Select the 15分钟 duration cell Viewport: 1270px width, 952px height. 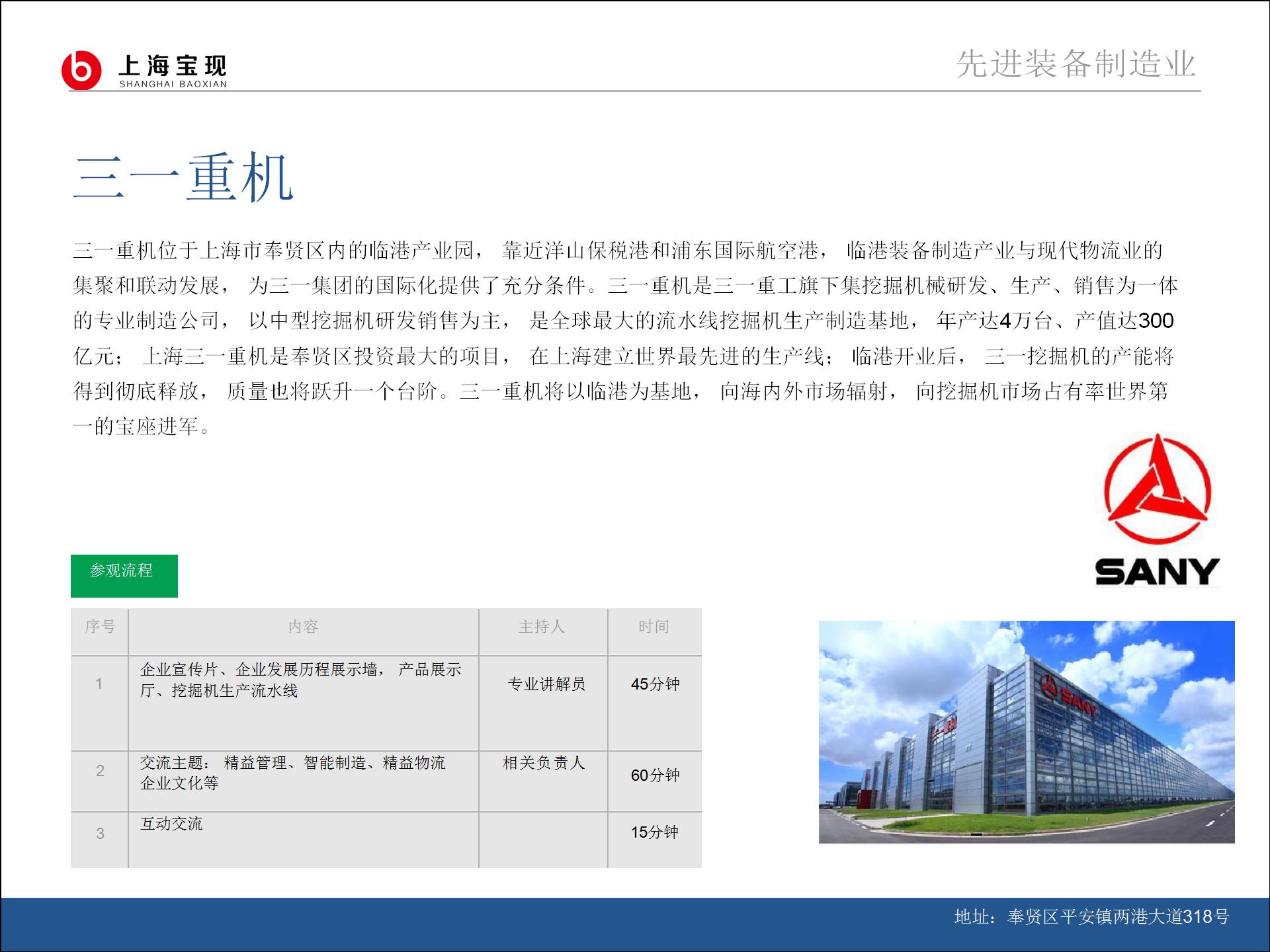pos(655,840)
